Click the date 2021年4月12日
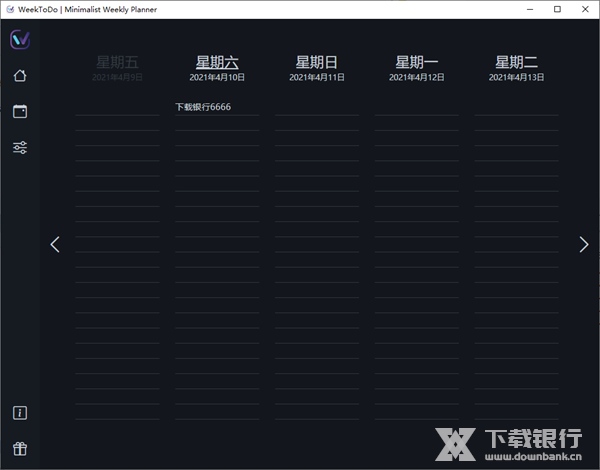Viewport: 600px width, 470px height. coord(417,77)
